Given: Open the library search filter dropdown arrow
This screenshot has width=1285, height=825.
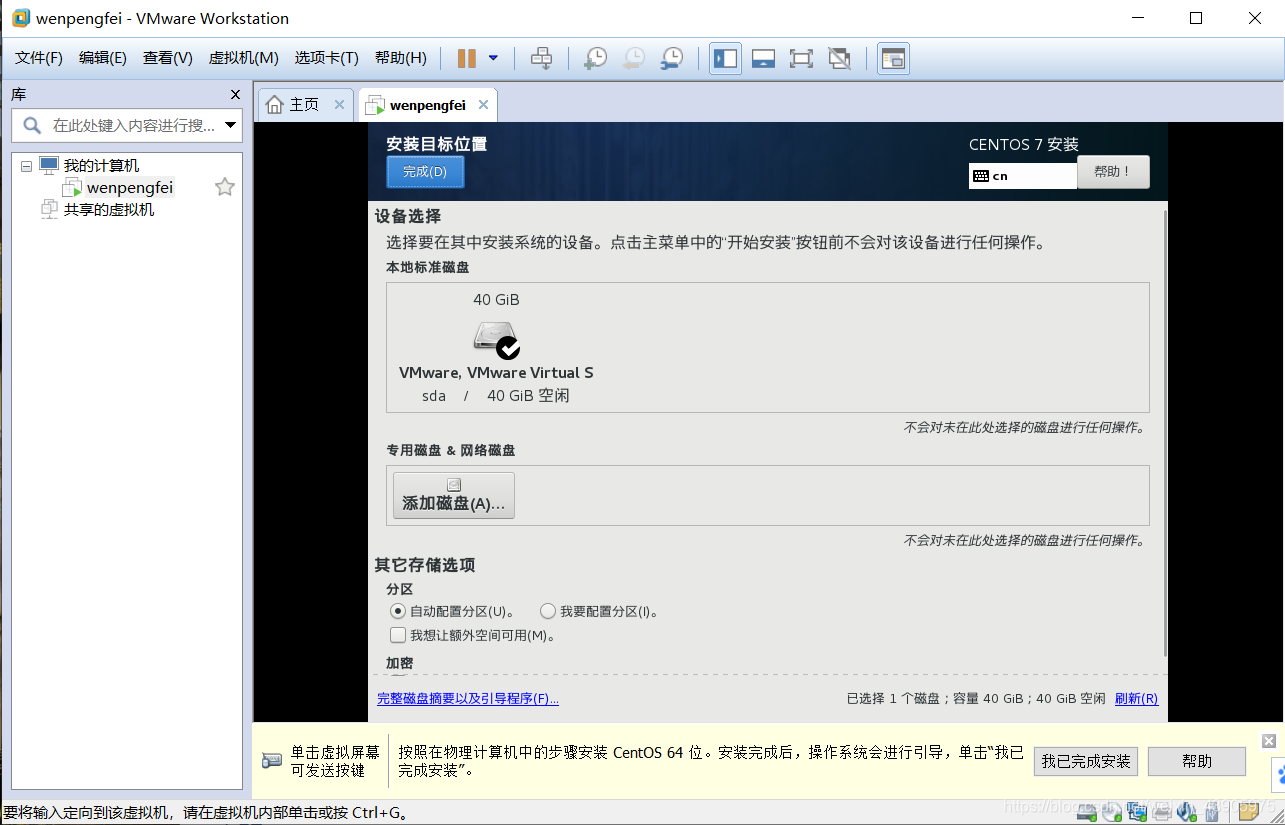Looking at the screenshot, I should pyautogui.click(x=231, y=125).
